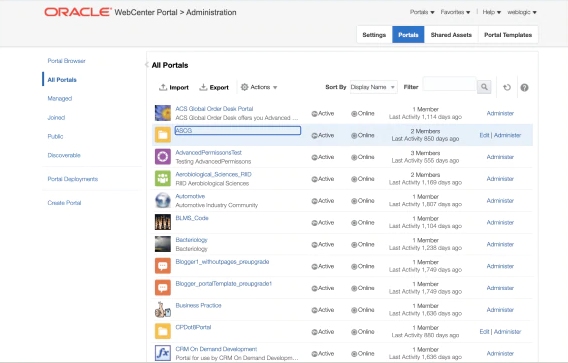Image resolution: width=568 pixels, height=363 pixels.
Task: Collapse the sidebar using the arrow handle
Action: (x=146, y=65)
